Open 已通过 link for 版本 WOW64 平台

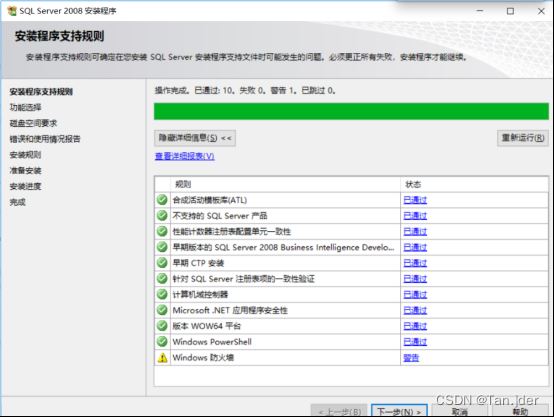pyautogui.click(x=415, y=326)
